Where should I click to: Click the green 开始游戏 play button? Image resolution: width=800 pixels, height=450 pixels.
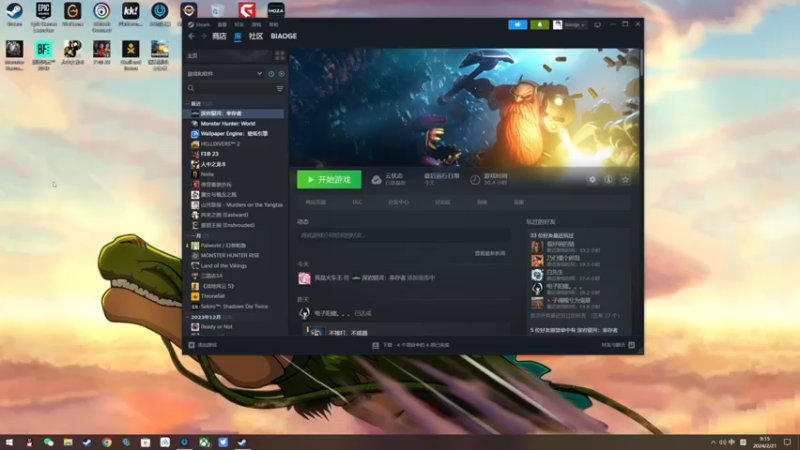pyautogui.click(x=329, y=180)
